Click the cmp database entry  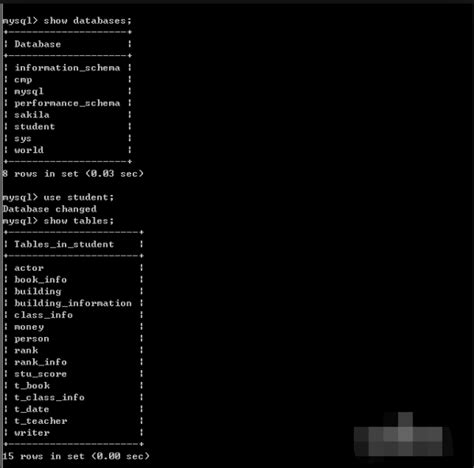(23, 80)
